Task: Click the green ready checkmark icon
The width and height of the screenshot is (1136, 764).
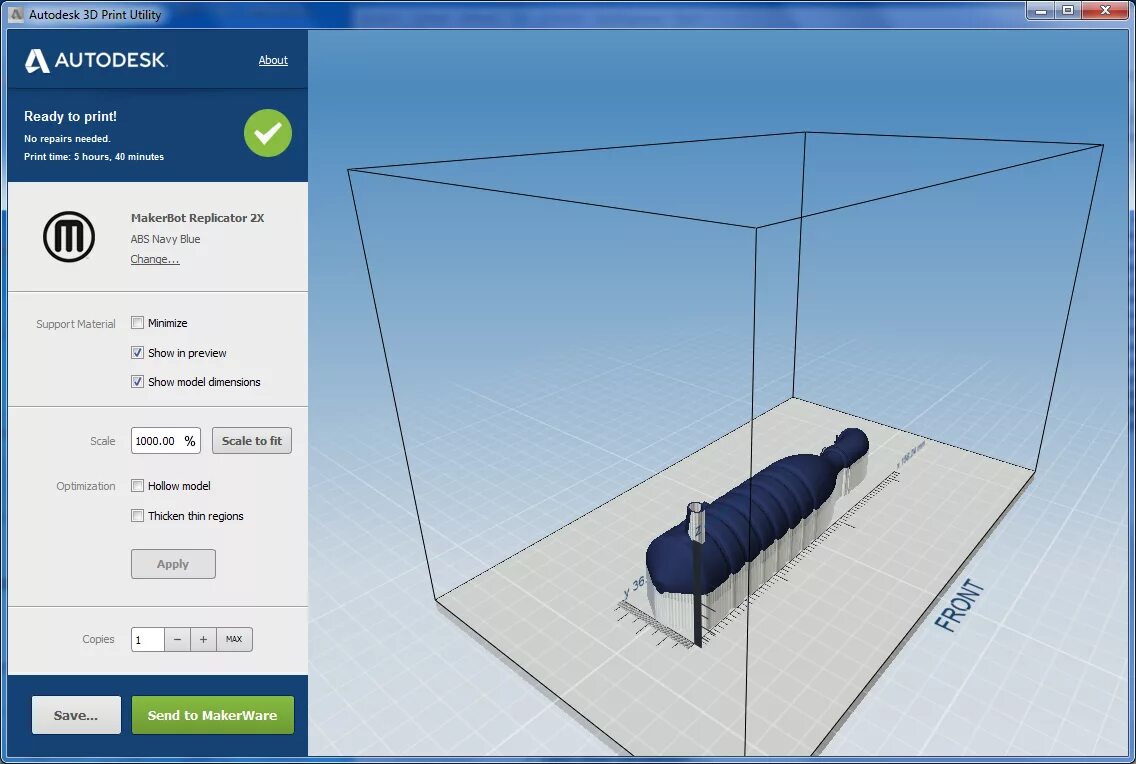Action: coord(268,133)
